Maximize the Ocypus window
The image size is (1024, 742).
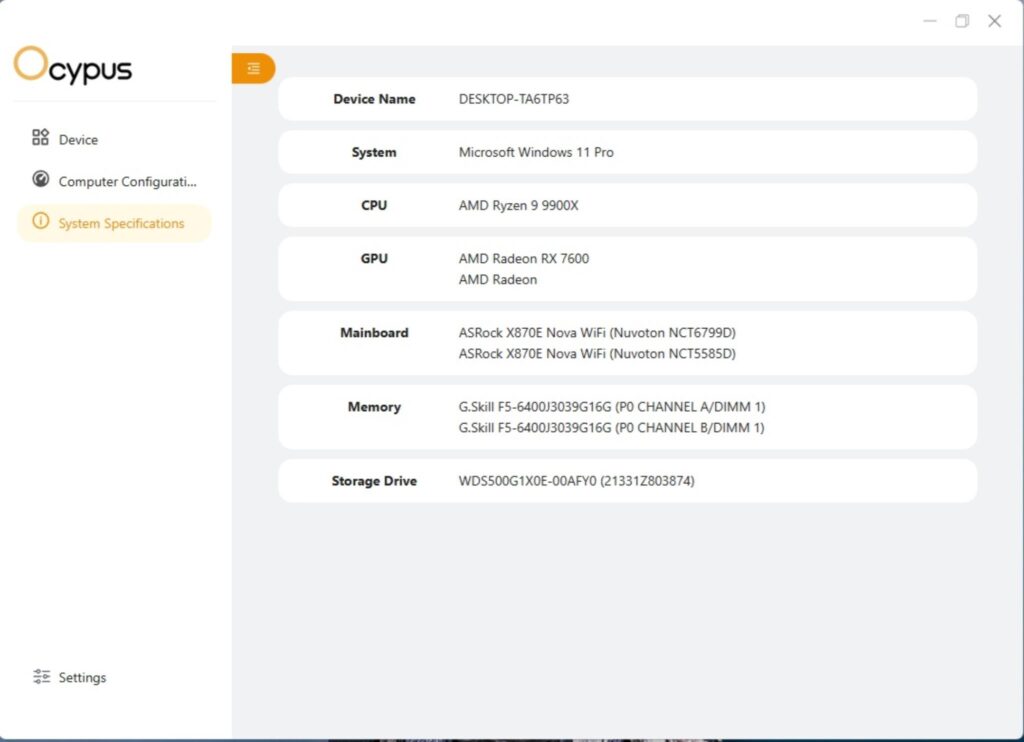(x=962, y=21)
